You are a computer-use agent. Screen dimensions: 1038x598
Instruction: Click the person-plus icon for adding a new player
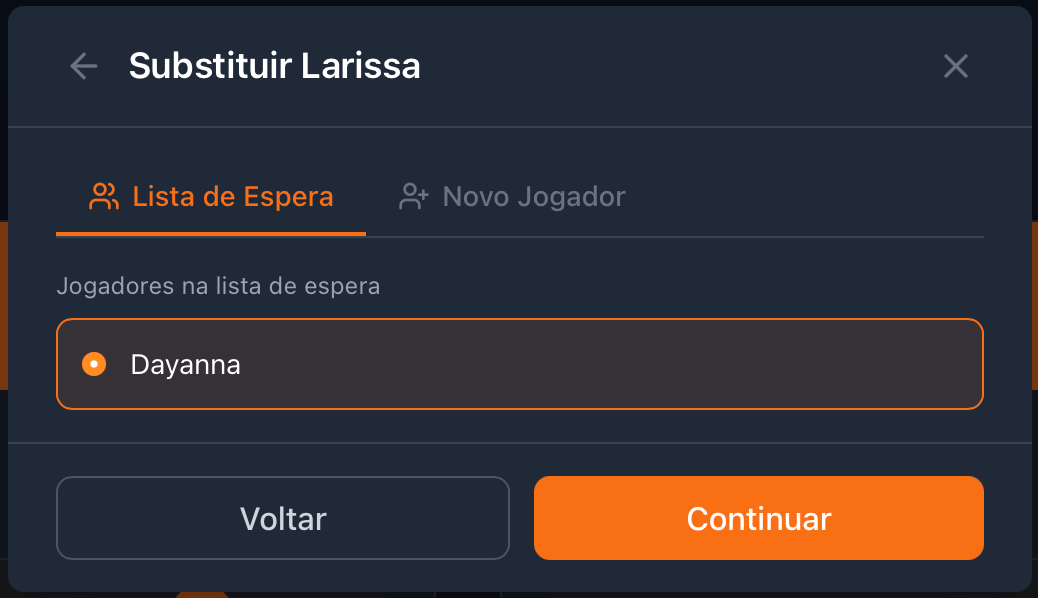point(412,196)
